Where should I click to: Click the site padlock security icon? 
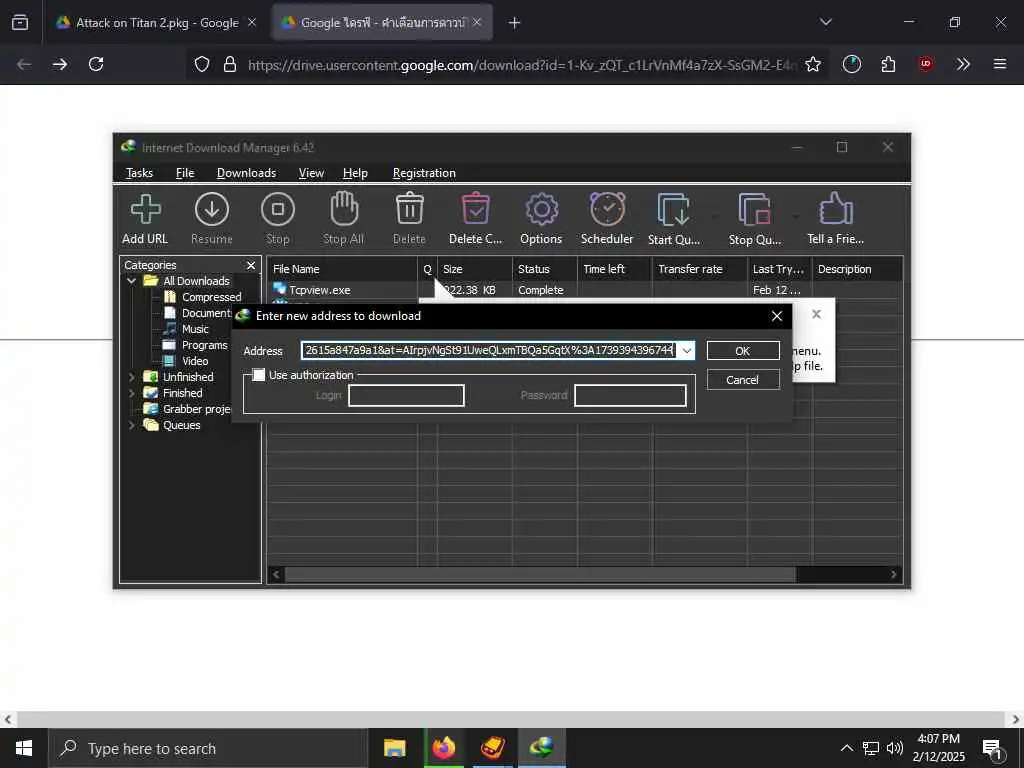pos(229,64)
